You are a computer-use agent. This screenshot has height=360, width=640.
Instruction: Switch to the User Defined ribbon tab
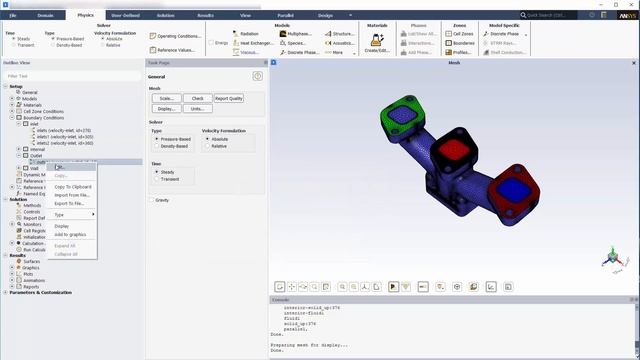(x=125, y=16)
